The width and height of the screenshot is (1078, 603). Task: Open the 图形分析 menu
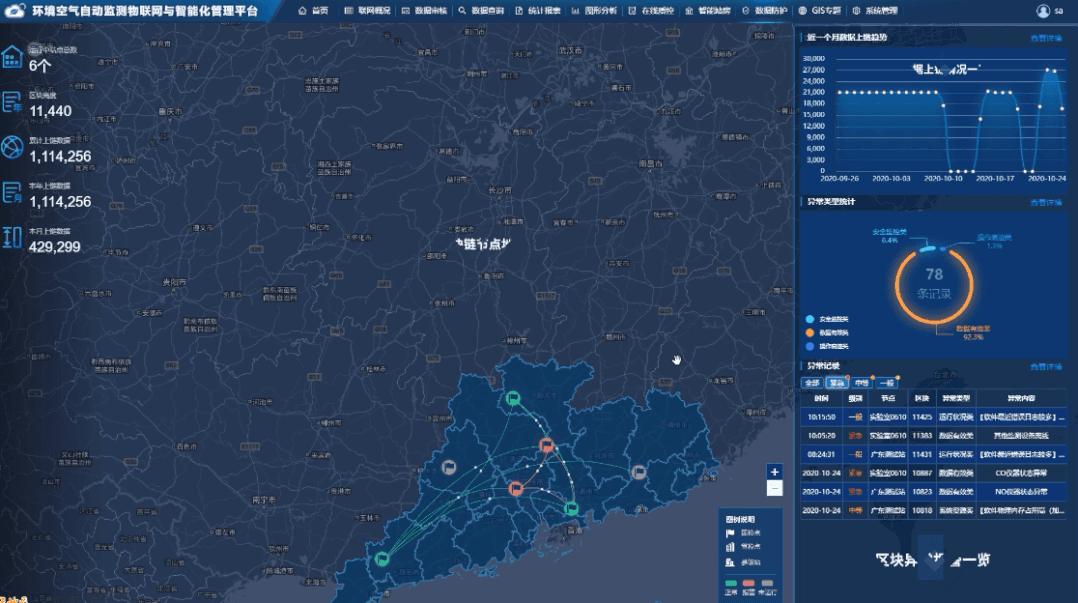pos(595,10)
